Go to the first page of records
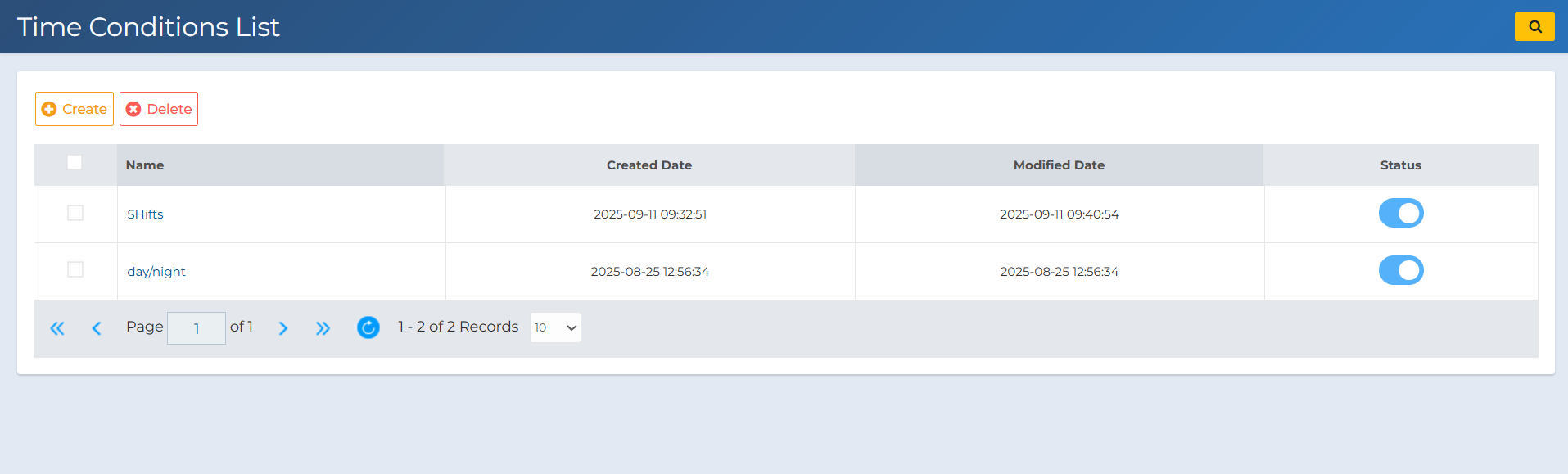The image size is (1568, 474). [57, 328]
